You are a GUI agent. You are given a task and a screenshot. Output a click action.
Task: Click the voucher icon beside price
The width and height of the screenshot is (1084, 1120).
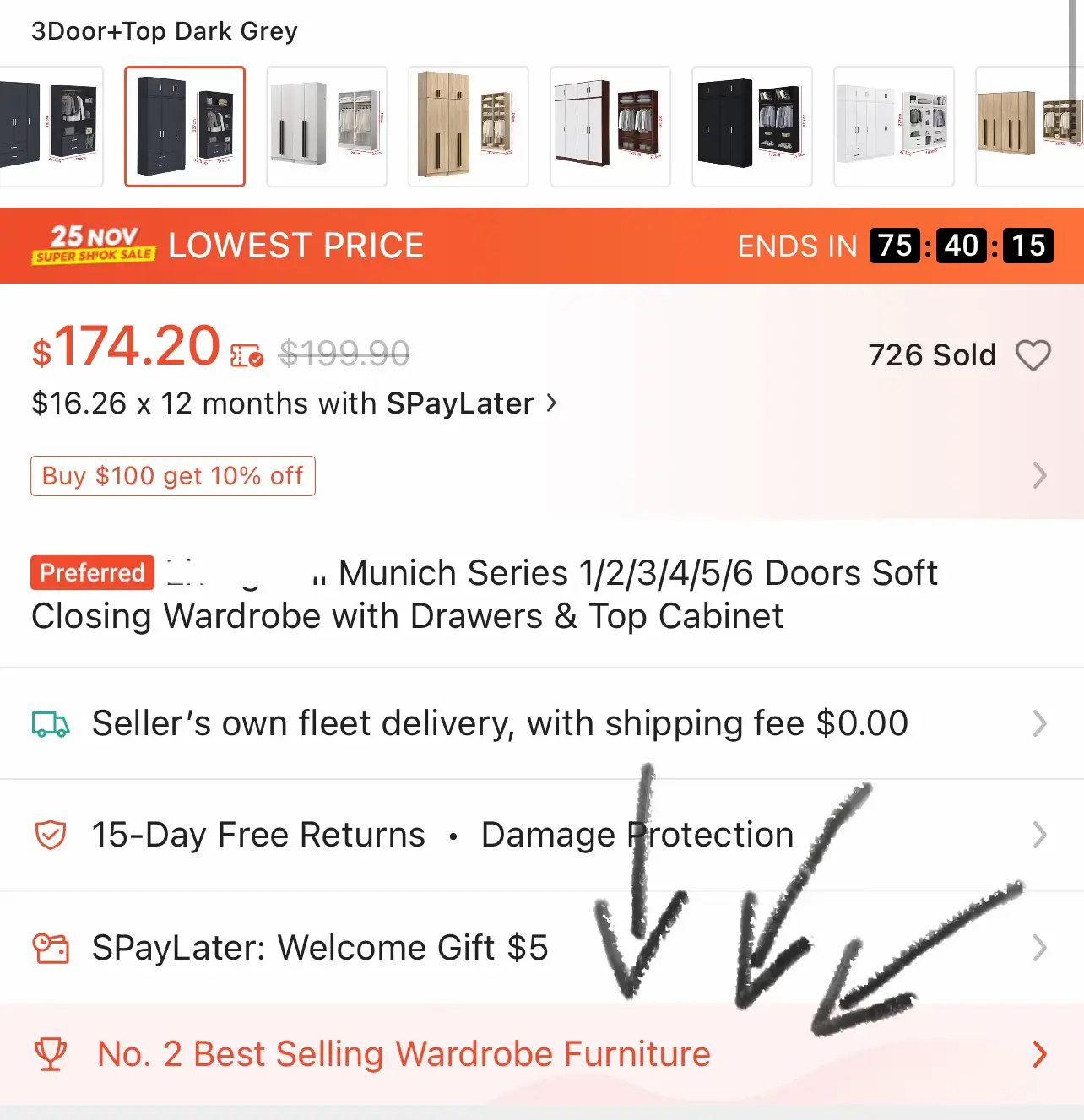pos(247,356)
